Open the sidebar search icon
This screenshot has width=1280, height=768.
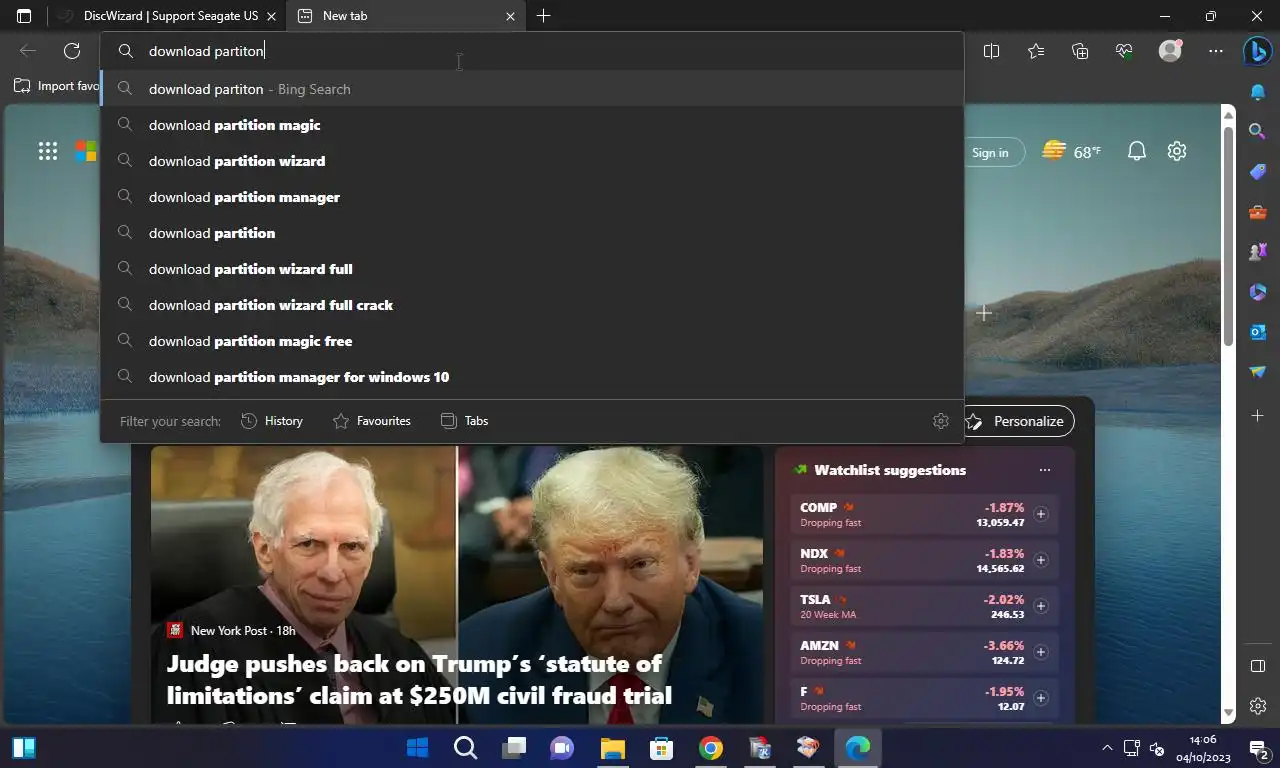point(1258,132)
